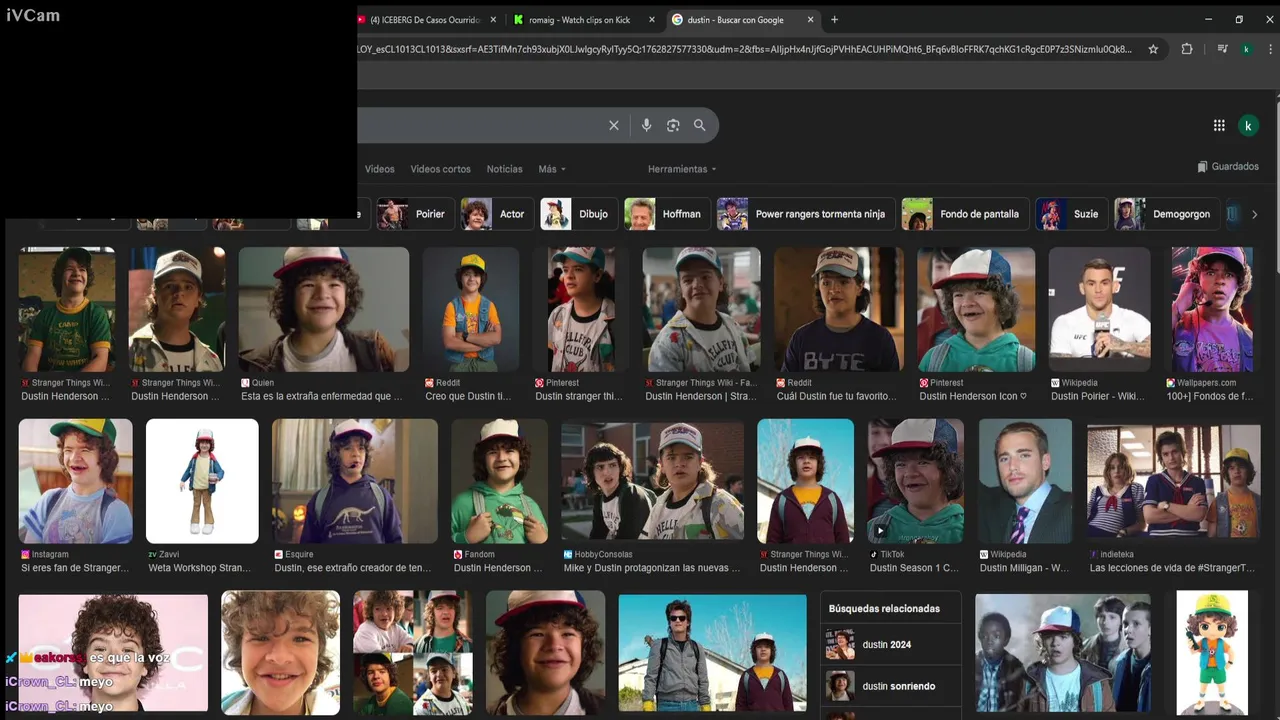
Task: Open the Google account avatar on the page
Action: (x=1248, y=125)
